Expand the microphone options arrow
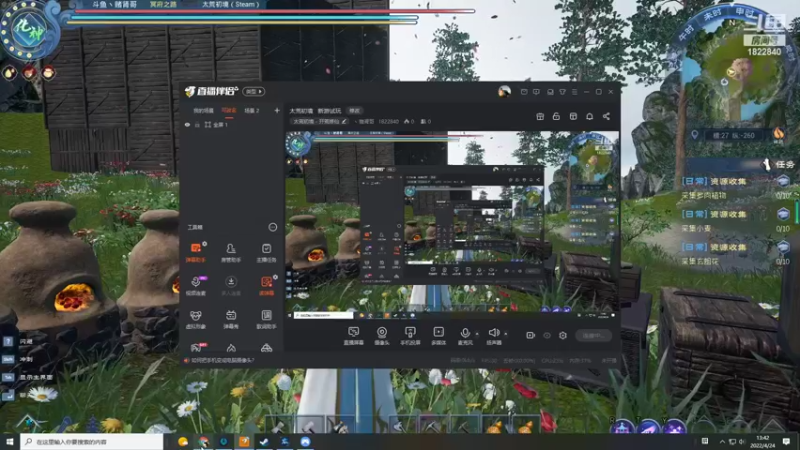Image resolution: width=800 pixels, height=450 pixels. click(477, 334)
